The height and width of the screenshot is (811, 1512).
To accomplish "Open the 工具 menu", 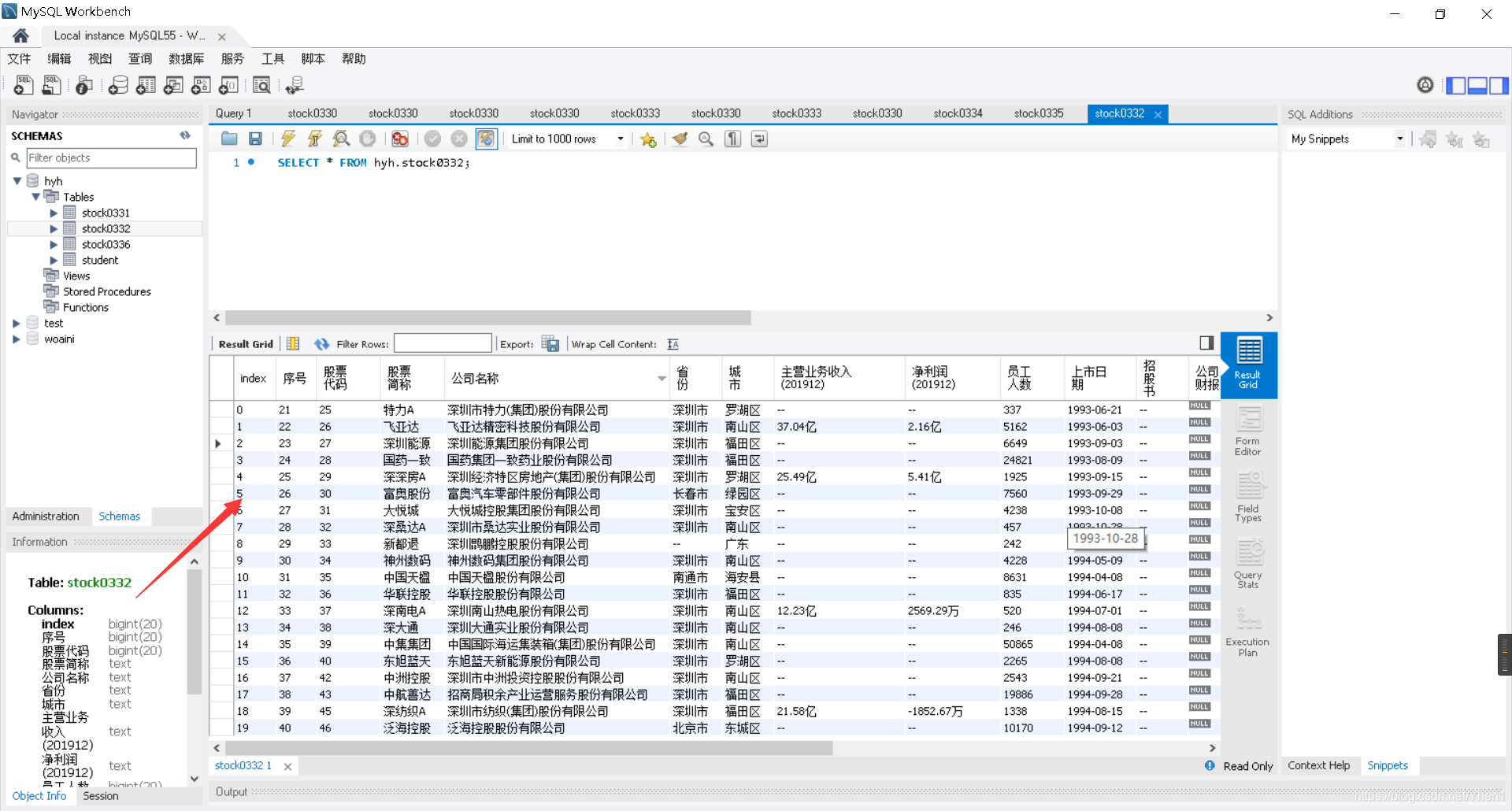I will point(272,58).
